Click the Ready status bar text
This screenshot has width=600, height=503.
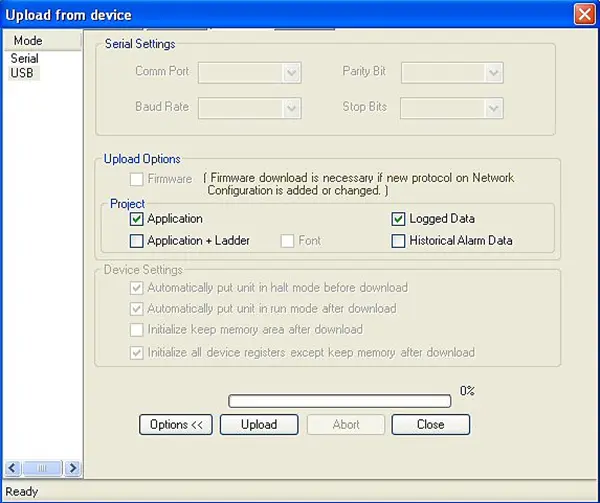tap(22, 492)
